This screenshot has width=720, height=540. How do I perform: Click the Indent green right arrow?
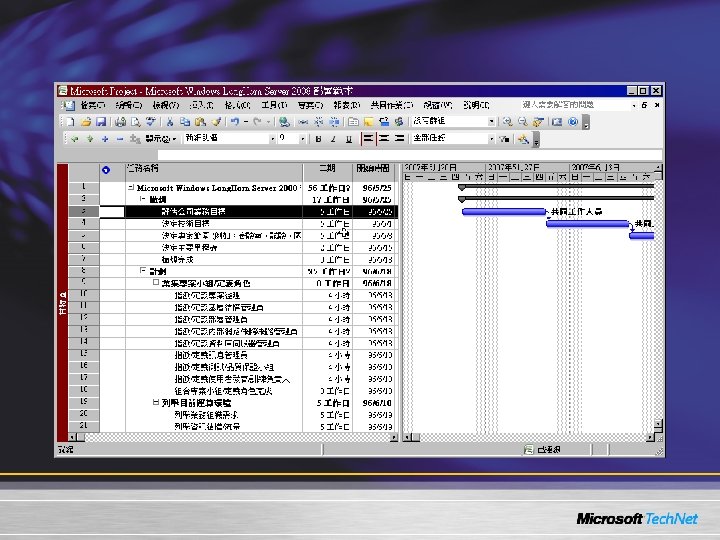point(90,139)
